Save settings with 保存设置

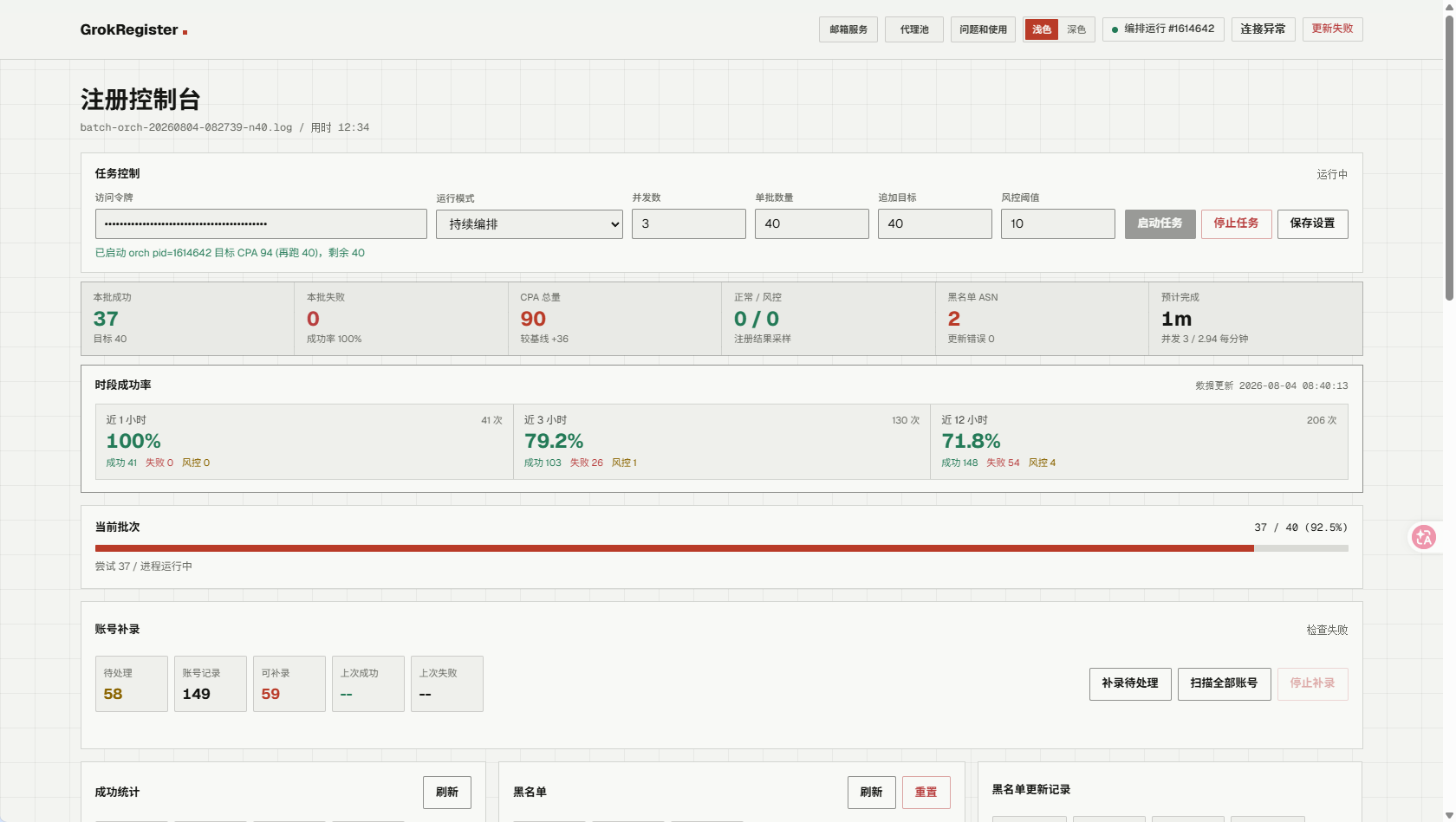pos(1312,223)
